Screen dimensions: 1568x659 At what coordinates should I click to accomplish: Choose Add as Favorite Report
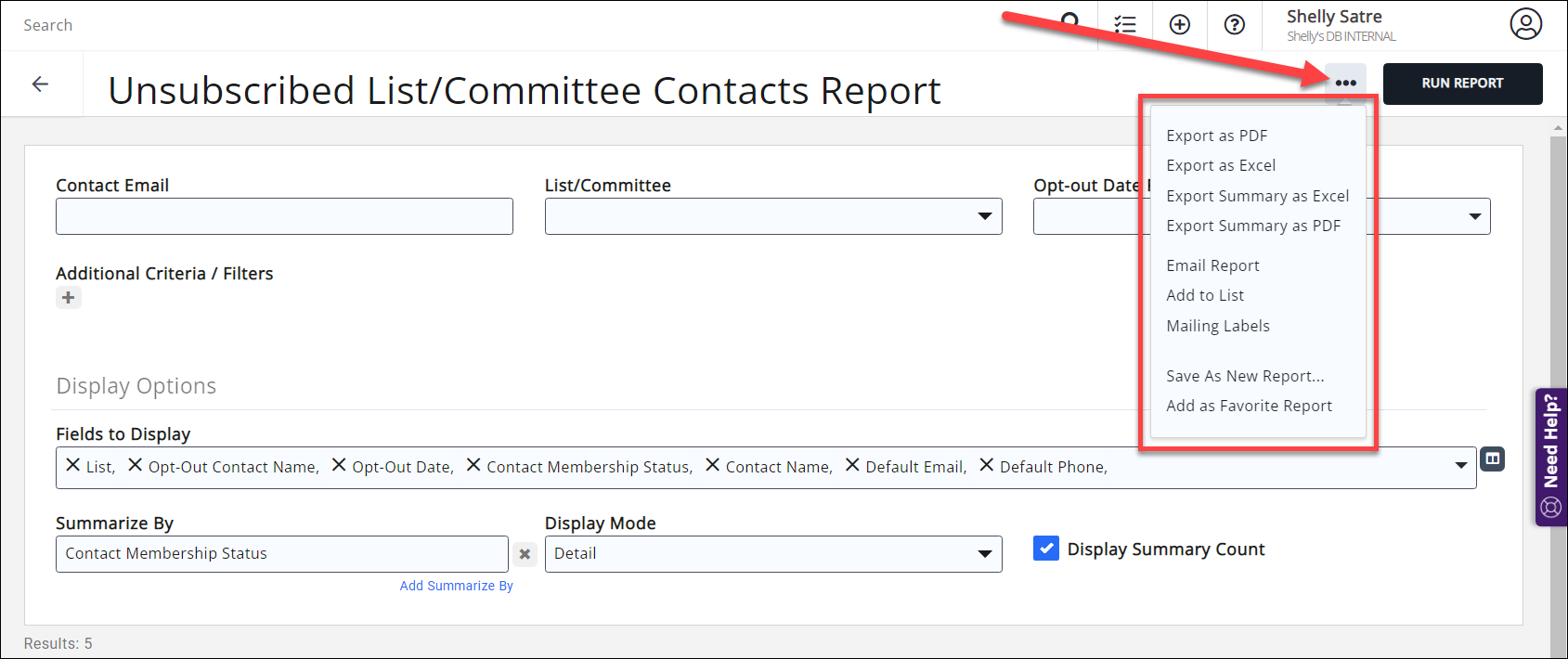[x=1249, y=406]
